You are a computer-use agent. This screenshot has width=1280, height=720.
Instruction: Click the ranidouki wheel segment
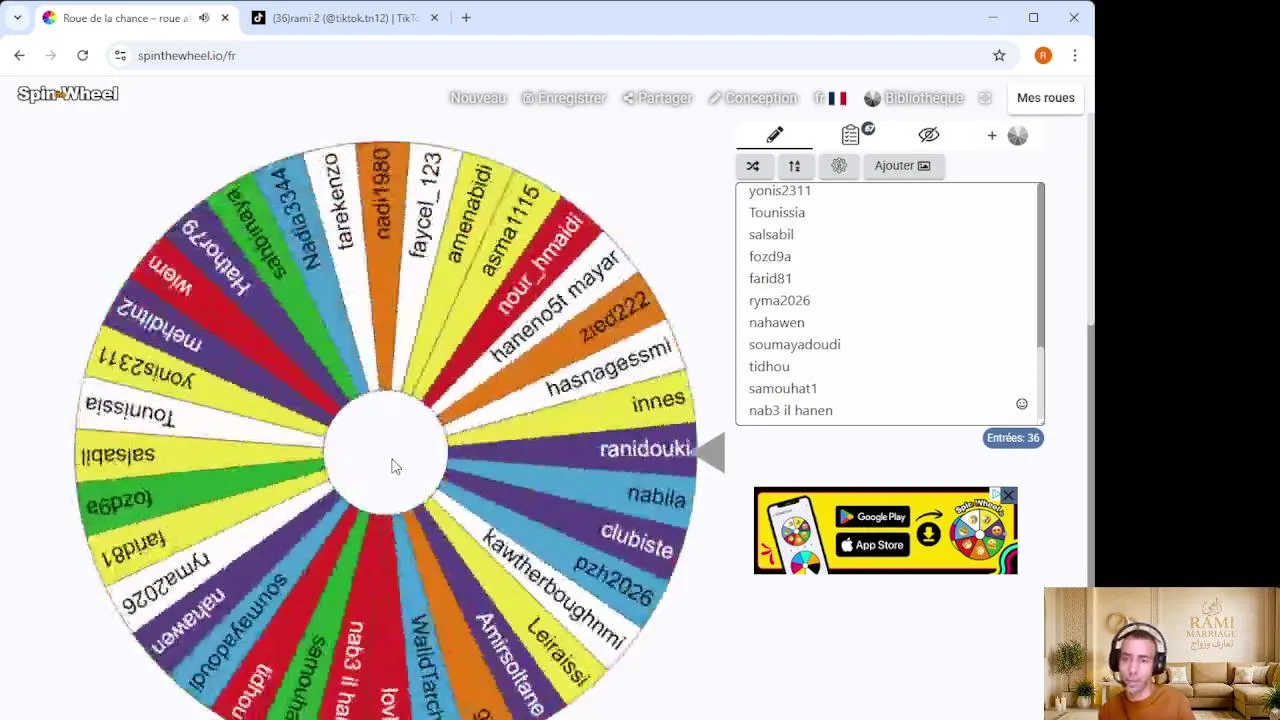[600, 449]
